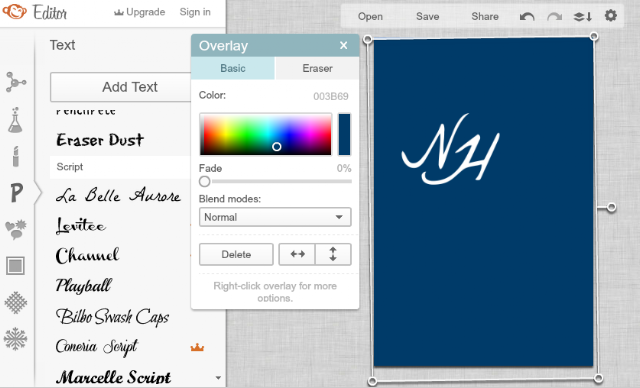Open the Open menu
The image size is (640, 388).
[370, 16]
